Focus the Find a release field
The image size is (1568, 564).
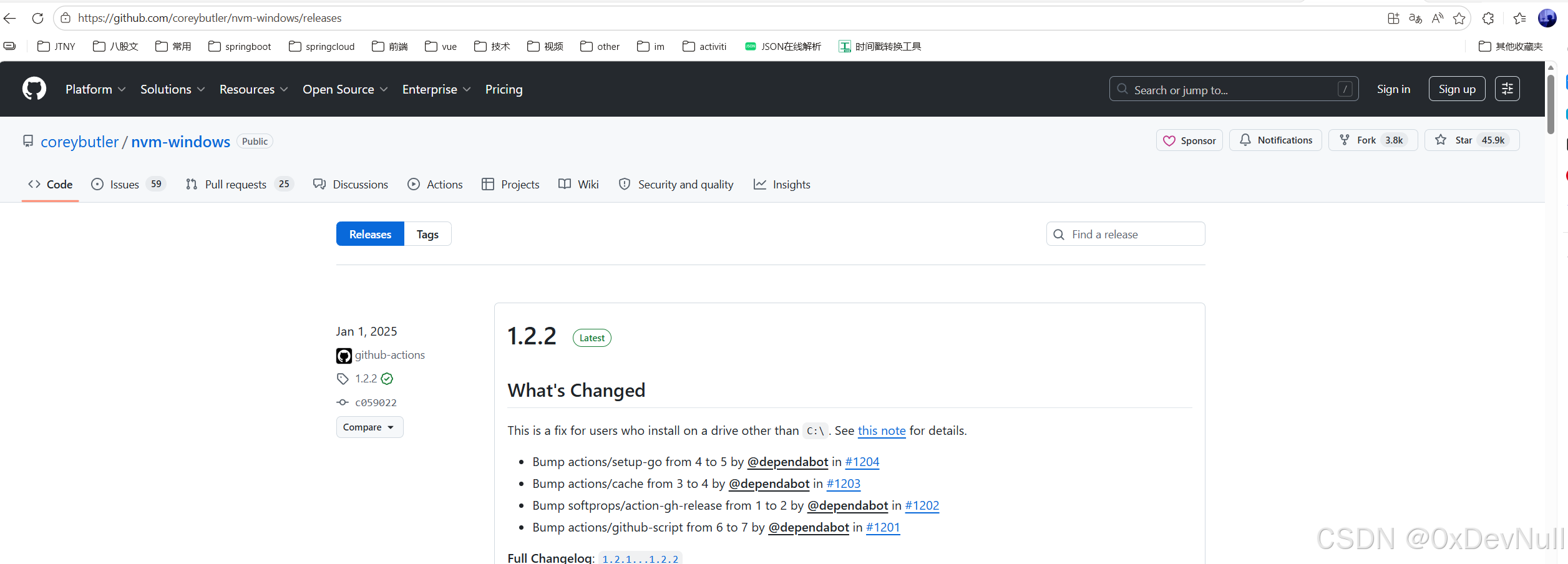coord(1126,234)
